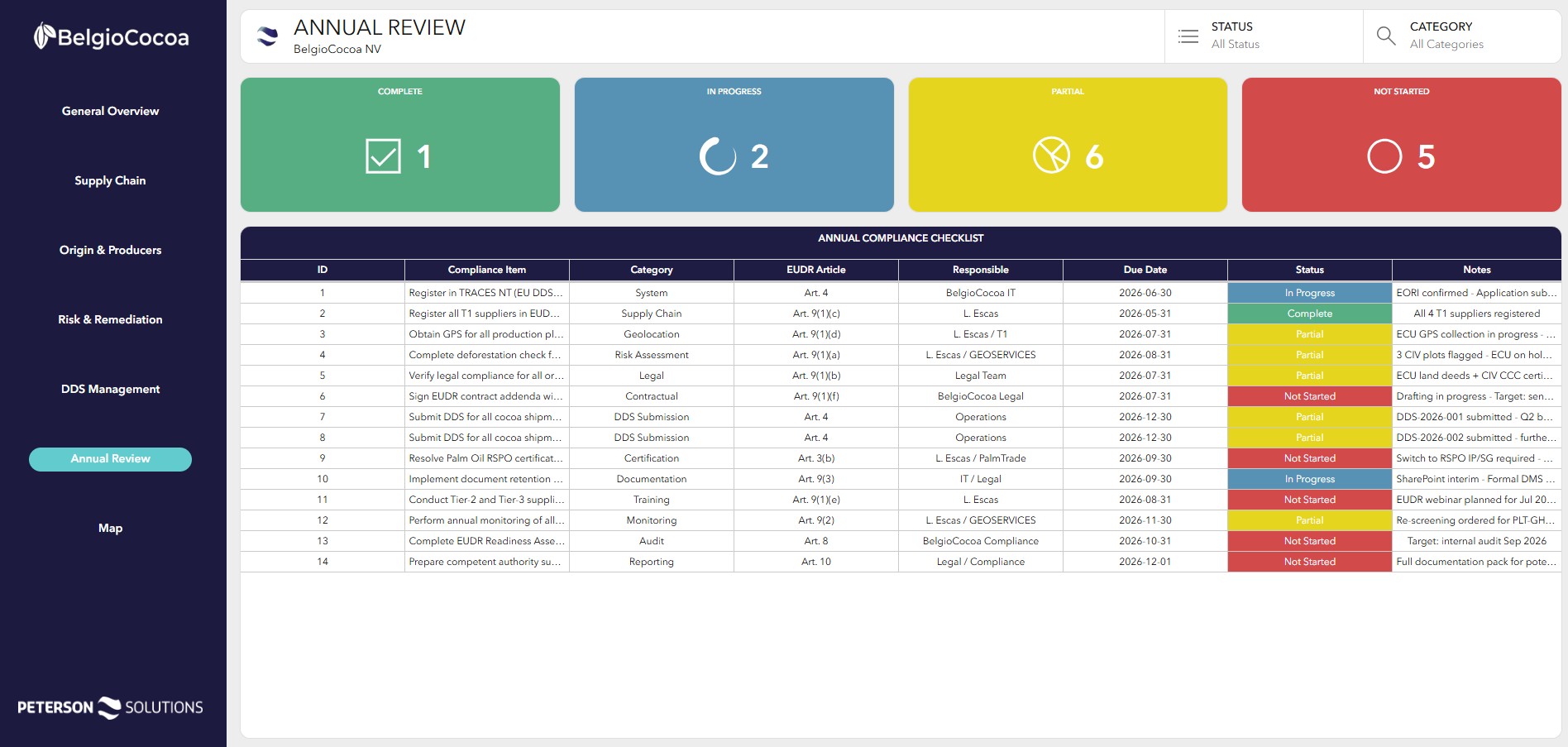Click the empty circle icon in Not Started card
Viewport: 1568px width, 747px height.
[1384, 156]
